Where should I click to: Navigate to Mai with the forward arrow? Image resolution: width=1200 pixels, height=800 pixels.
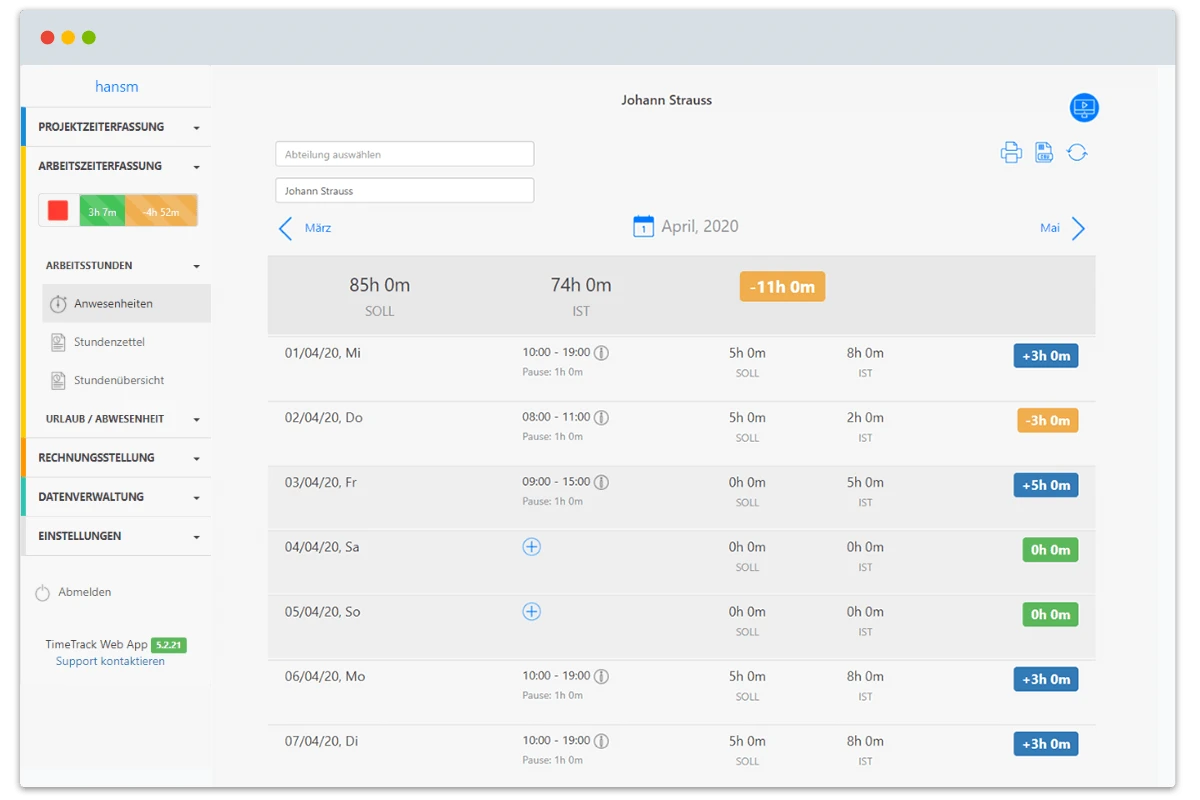(1079, 228)
